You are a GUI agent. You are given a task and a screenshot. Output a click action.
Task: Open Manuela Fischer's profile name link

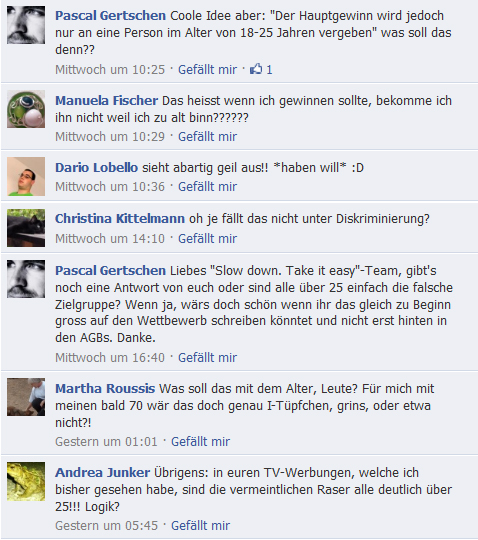106,101
